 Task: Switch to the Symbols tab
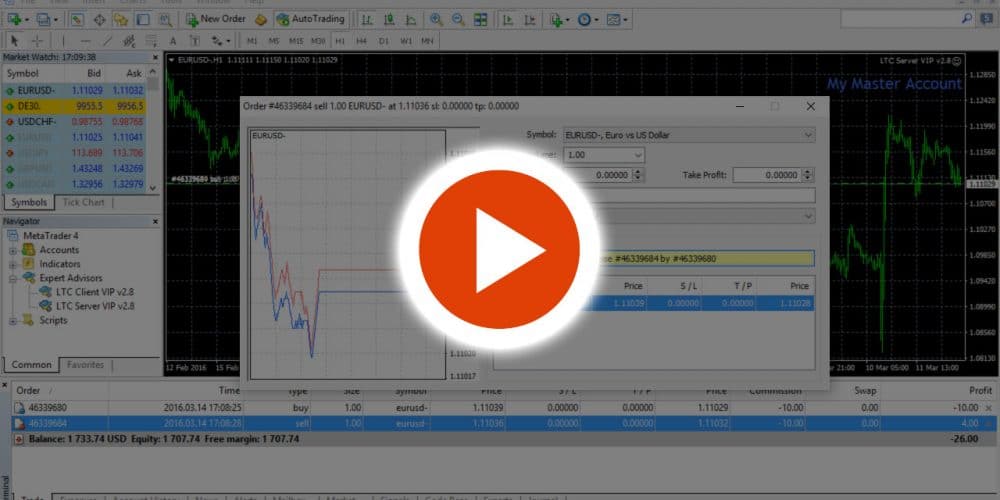coord(29,203)
